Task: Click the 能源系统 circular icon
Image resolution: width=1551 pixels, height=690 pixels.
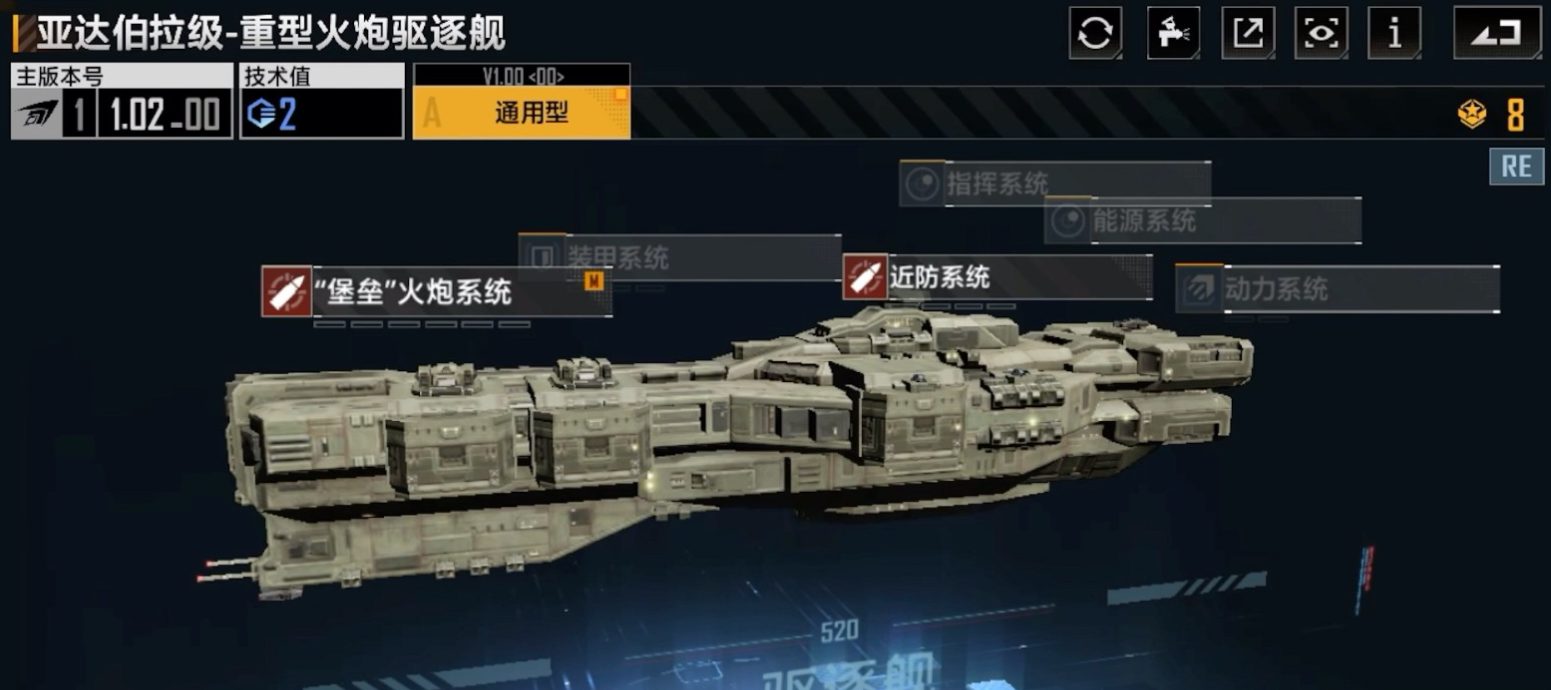Action: point(1069,221)
